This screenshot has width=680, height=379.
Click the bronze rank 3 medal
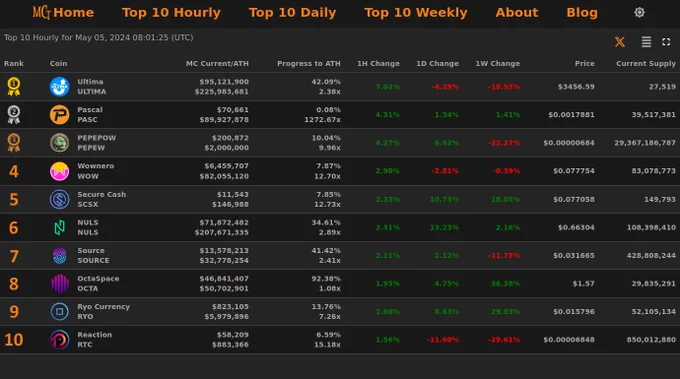14,143
